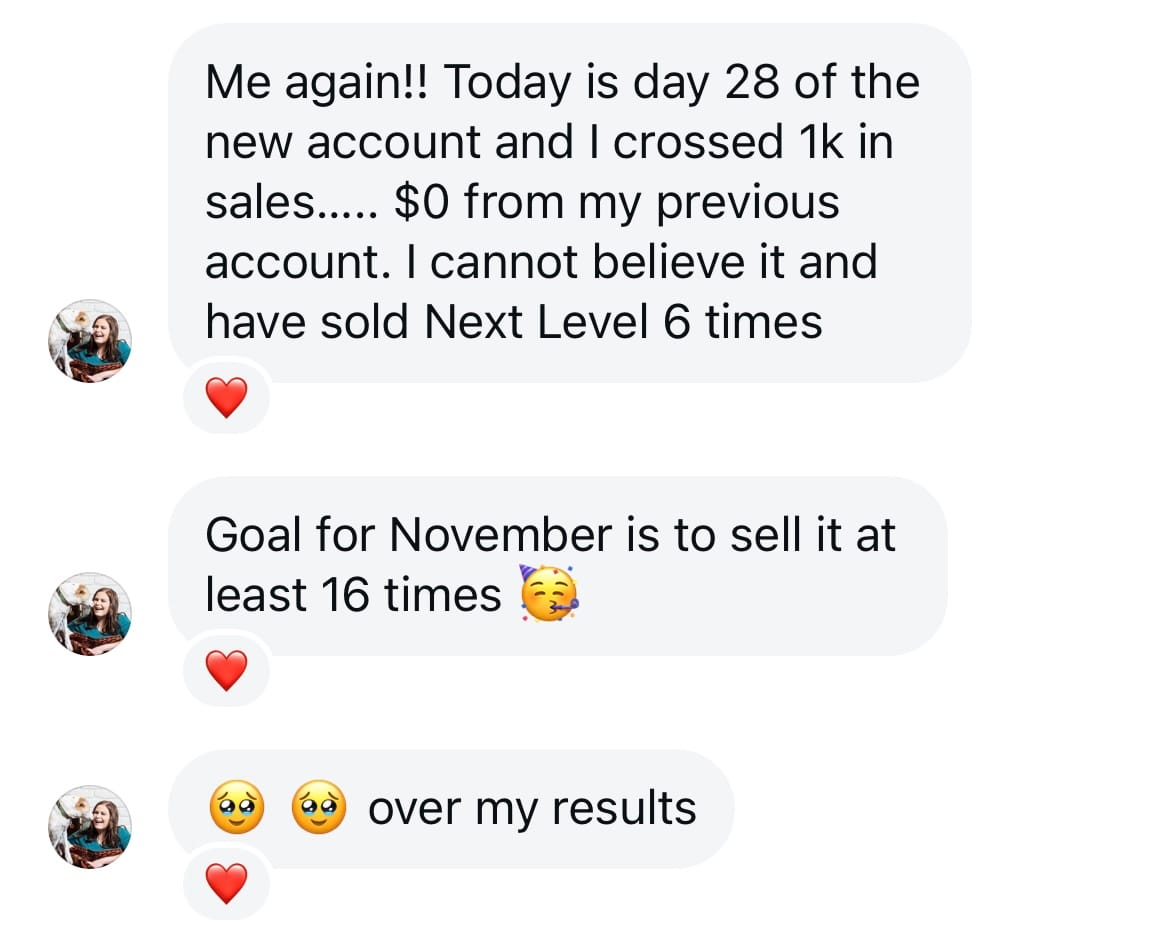Tap "6 times" at the first message's end

click(x=742, y=322)
